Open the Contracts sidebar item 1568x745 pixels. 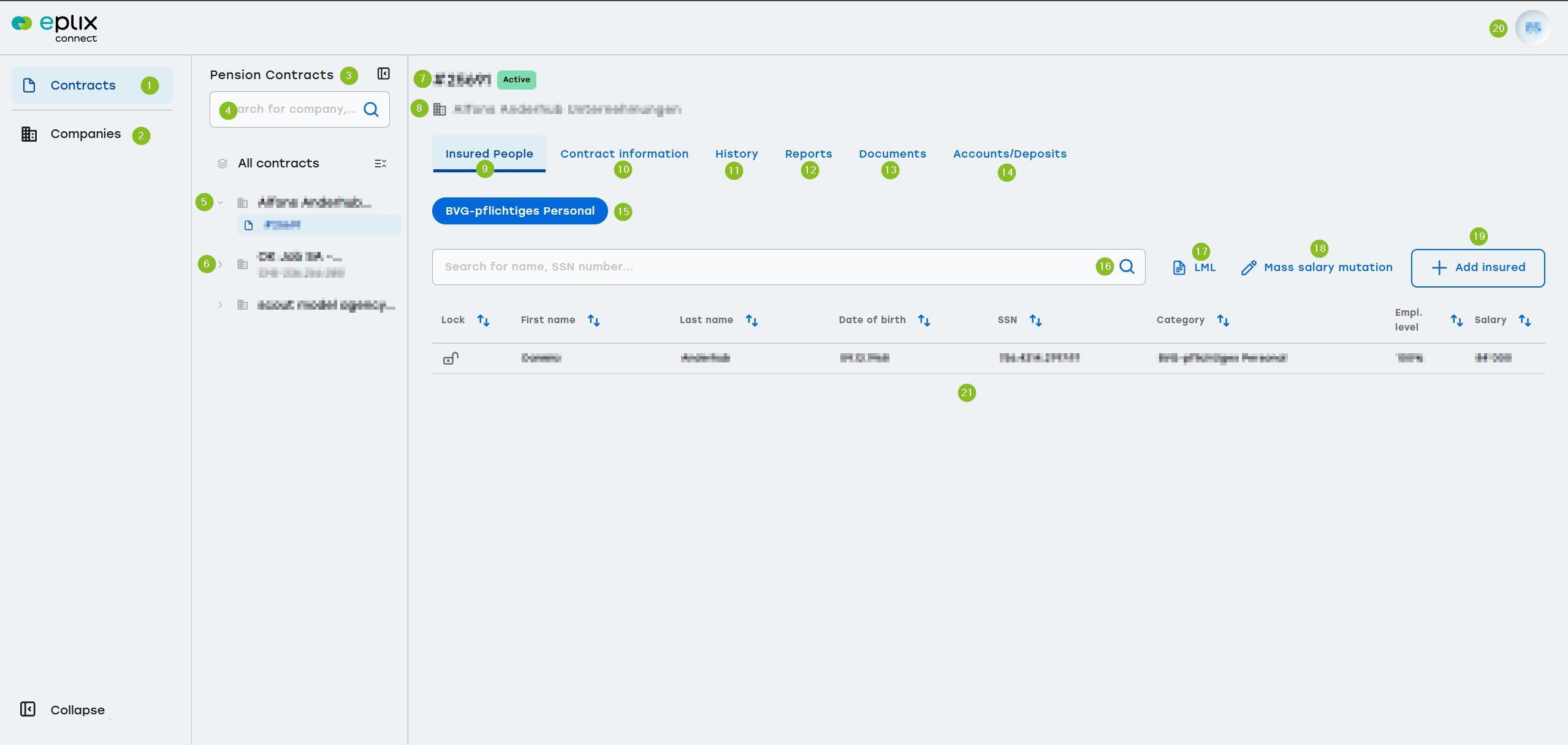[x=92, y=85]
